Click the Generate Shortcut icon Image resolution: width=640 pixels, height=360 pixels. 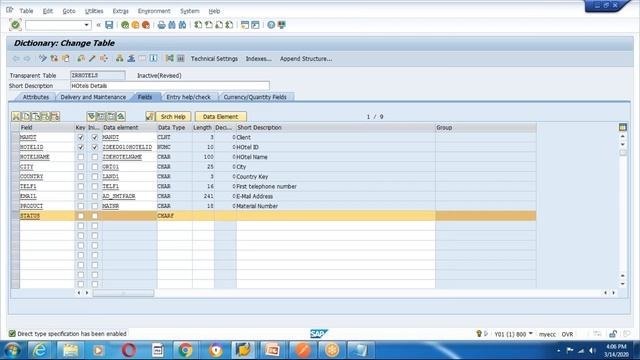point(255,25)
